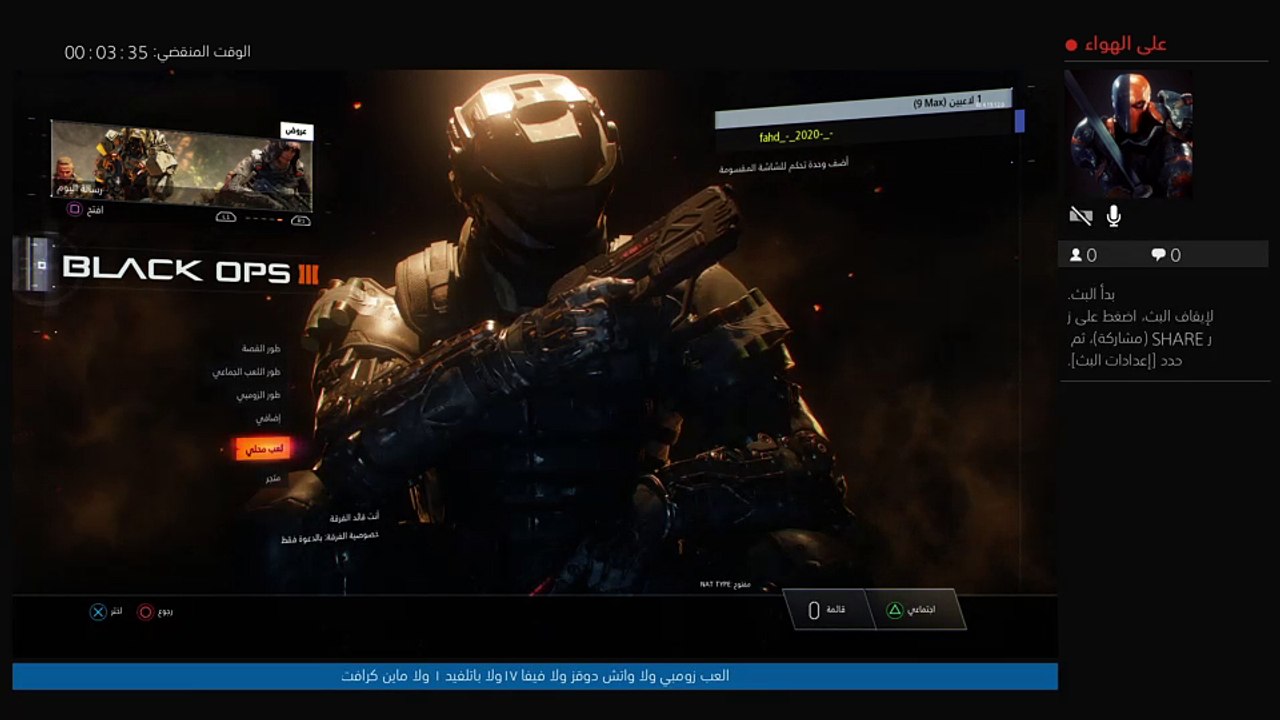The image size is (1280, 720).
Task: Click the square button icon beside افتح
Action: tap(74, 209)
